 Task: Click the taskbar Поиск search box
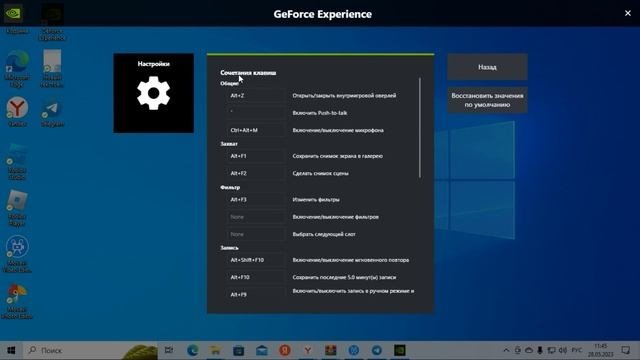(x=91, y=350)
